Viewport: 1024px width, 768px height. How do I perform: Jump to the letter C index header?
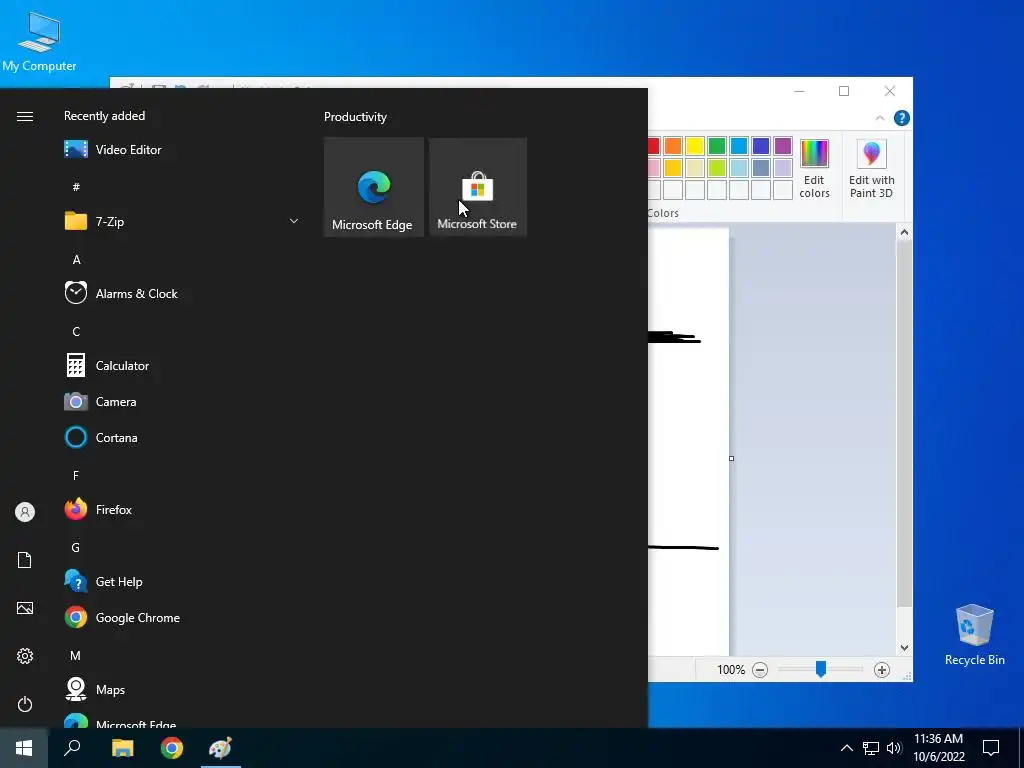click(x=76, y=332)
